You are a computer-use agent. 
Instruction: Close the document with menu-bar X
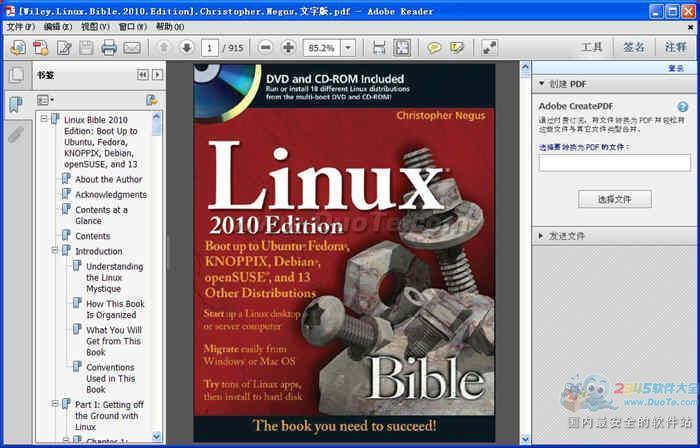coord(691,27)
